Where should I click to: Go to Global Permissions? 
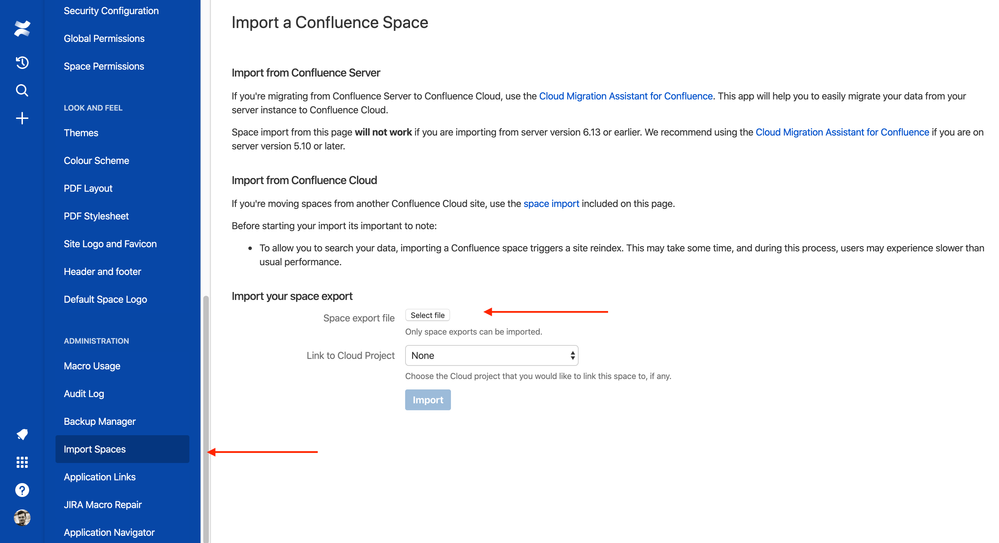[x=104, y=38]
